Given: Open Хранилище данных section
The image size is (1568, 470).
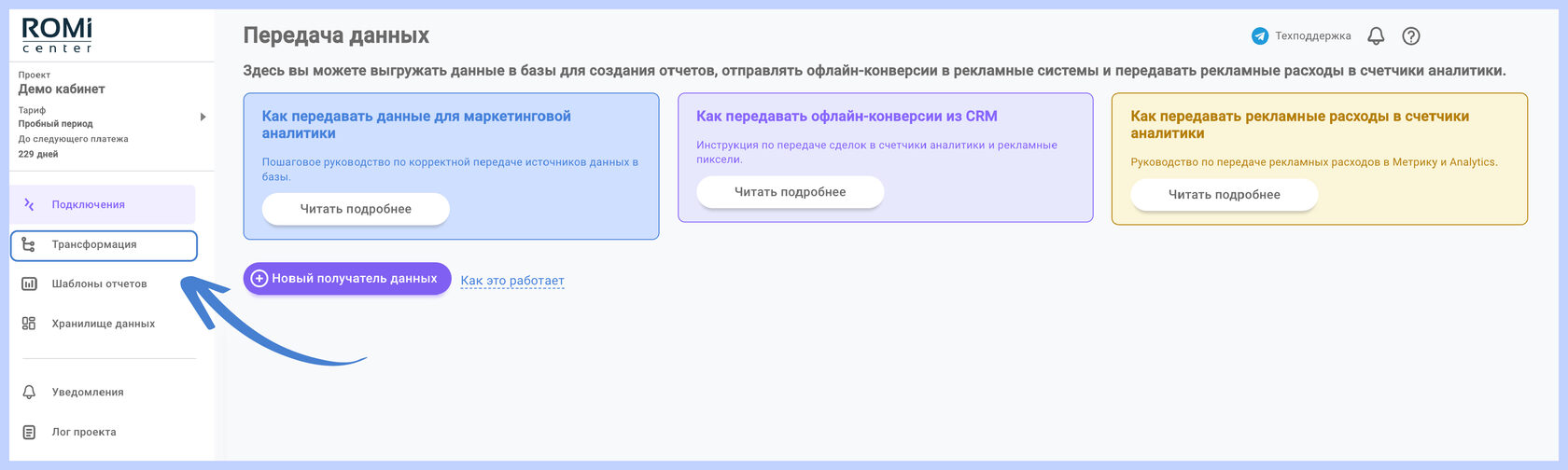Looking at the screenshot, I should (x=104, y=324).
